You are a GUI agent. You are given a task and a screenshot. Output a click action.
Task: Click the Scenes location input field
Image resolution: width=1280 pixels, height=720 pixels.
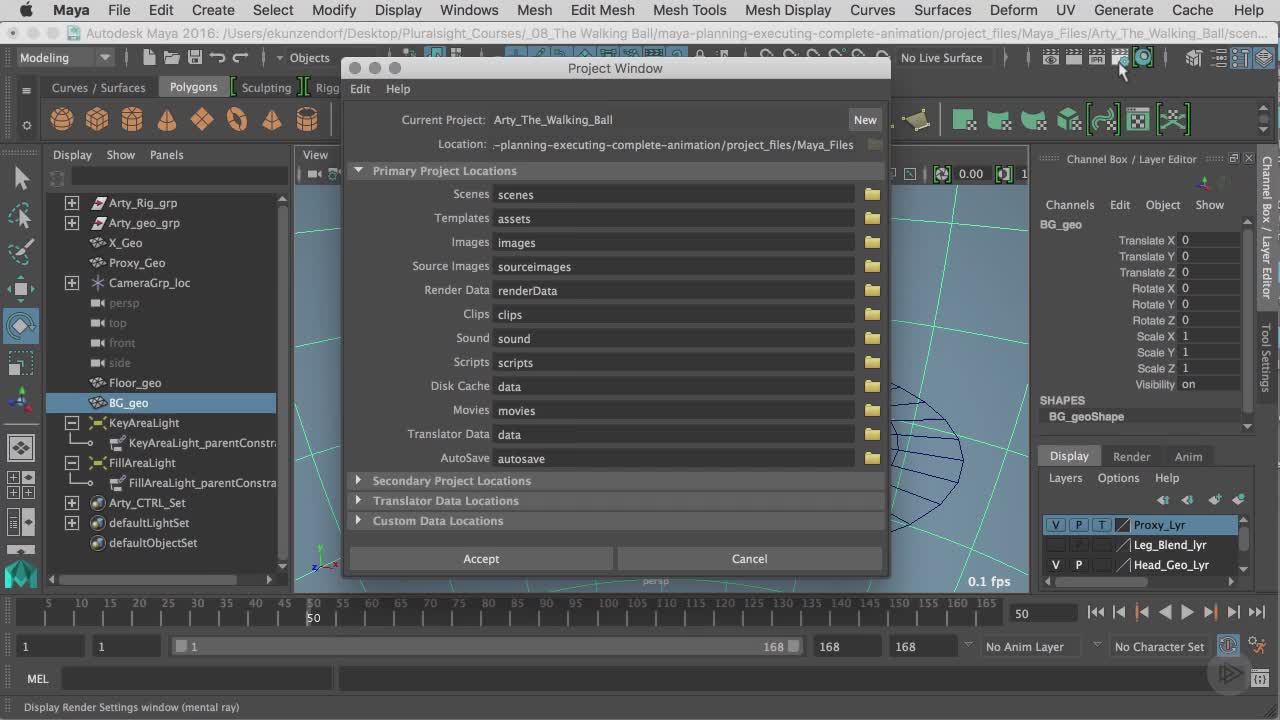tap(674, 195)
